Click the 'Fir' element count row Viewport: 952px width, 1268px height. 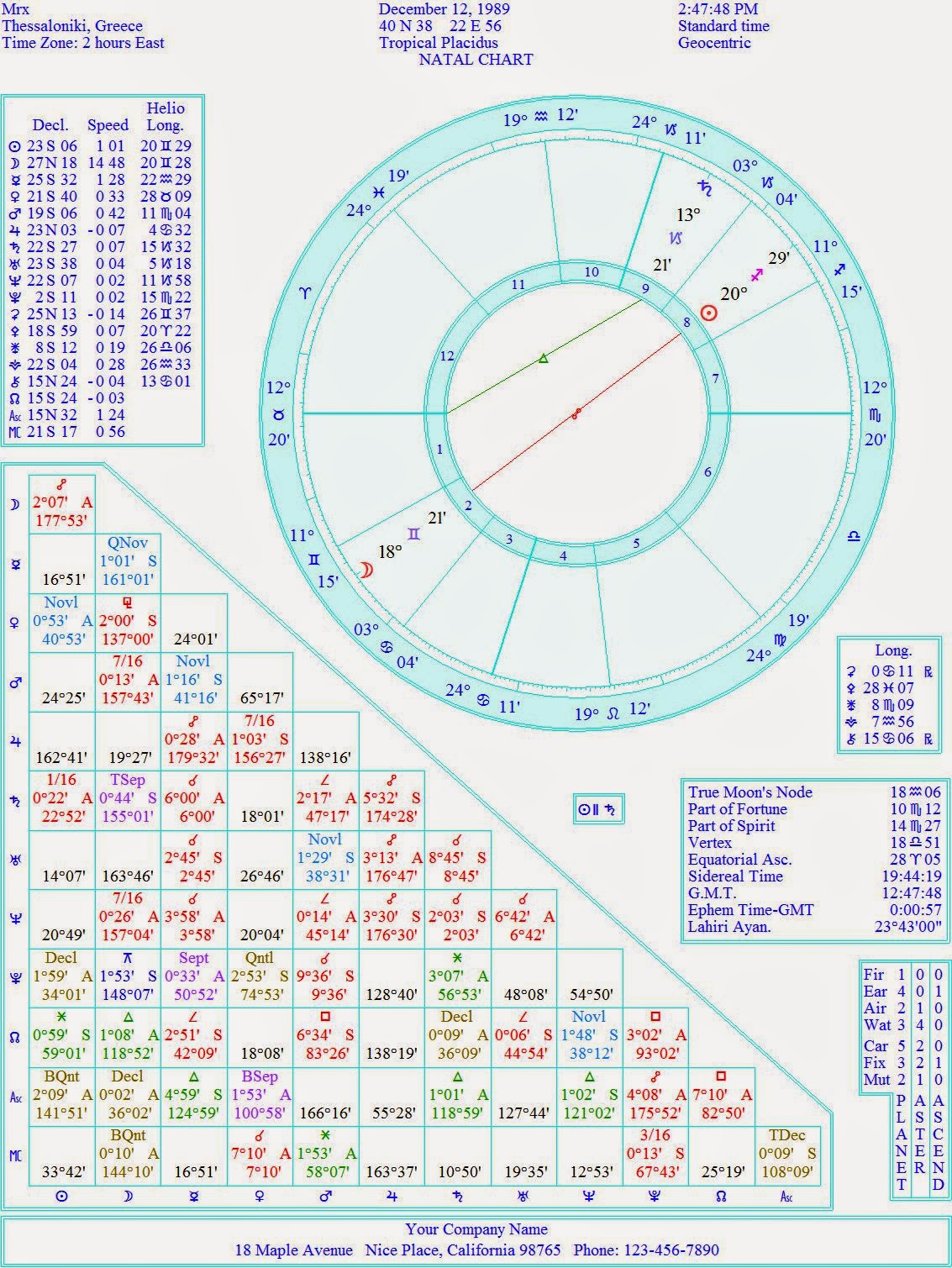click(903, 975)
